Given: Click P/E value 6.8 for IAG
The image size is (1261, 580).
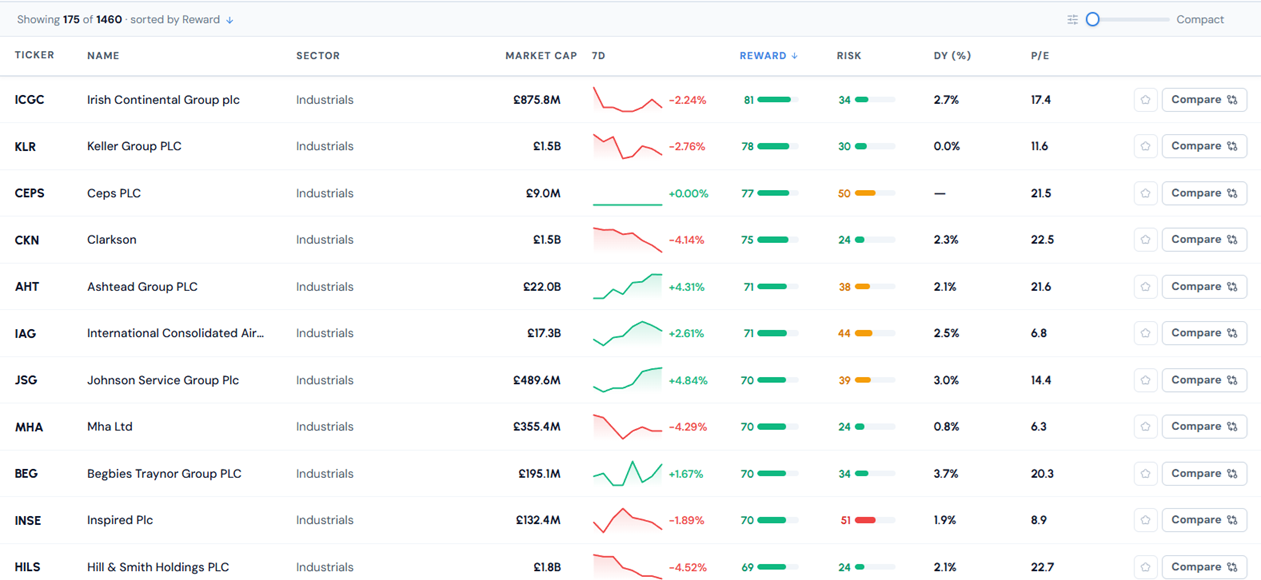Looking at the screenshot, I should tap(1039, 333).
